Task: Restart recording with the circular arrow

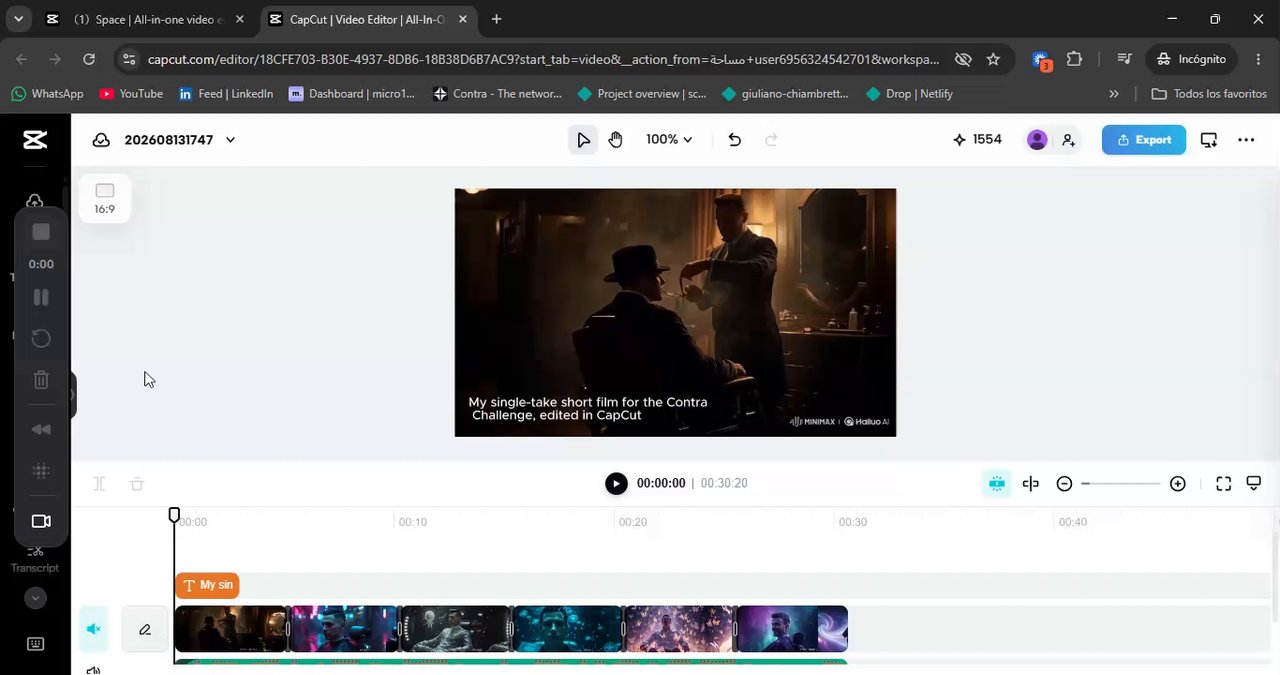Action: pos(41,339)
